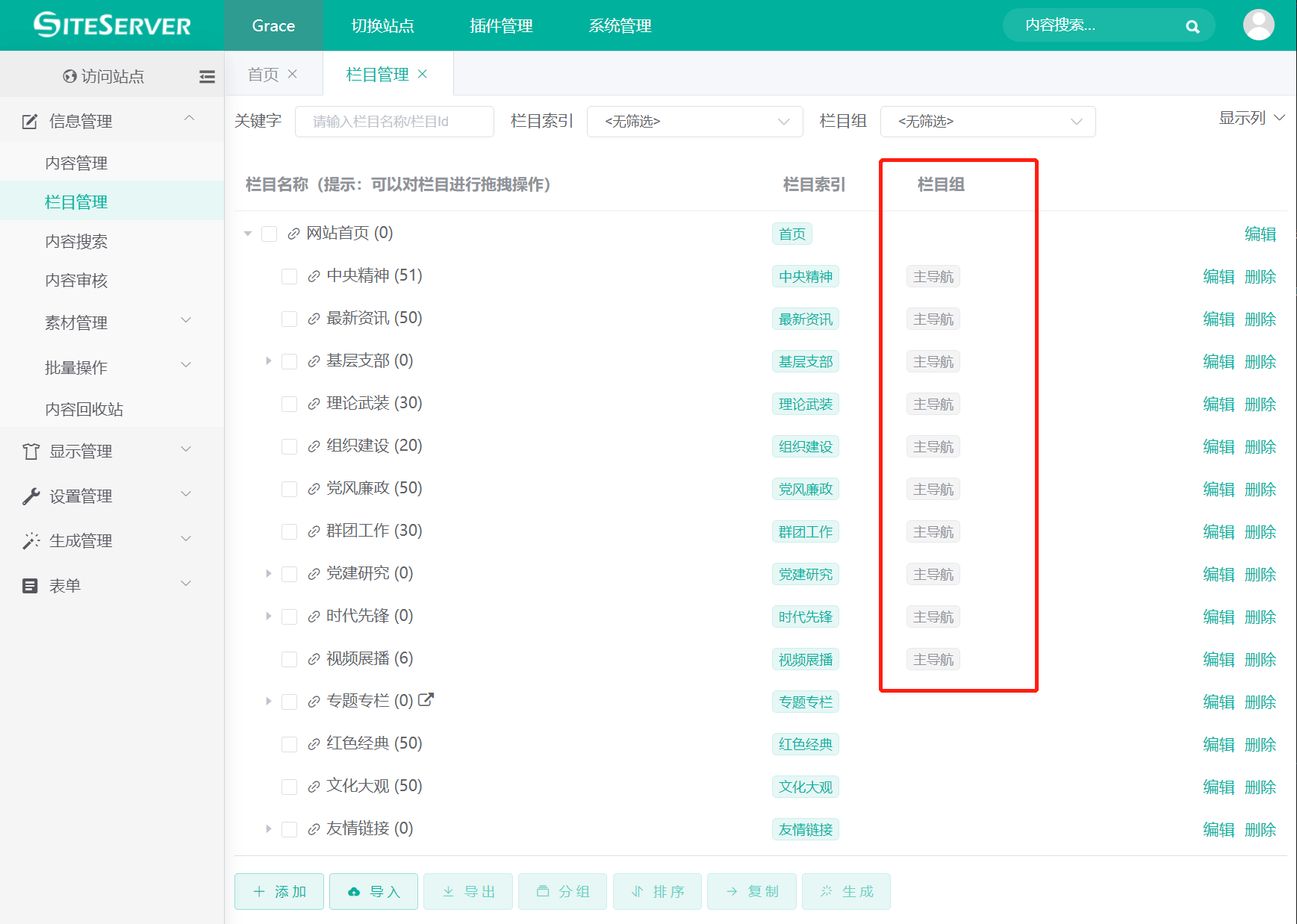Screen dimensions: 1297x924
Task: Click 编辑 link for 网站首页
Action: click(x=1261, y=233)
